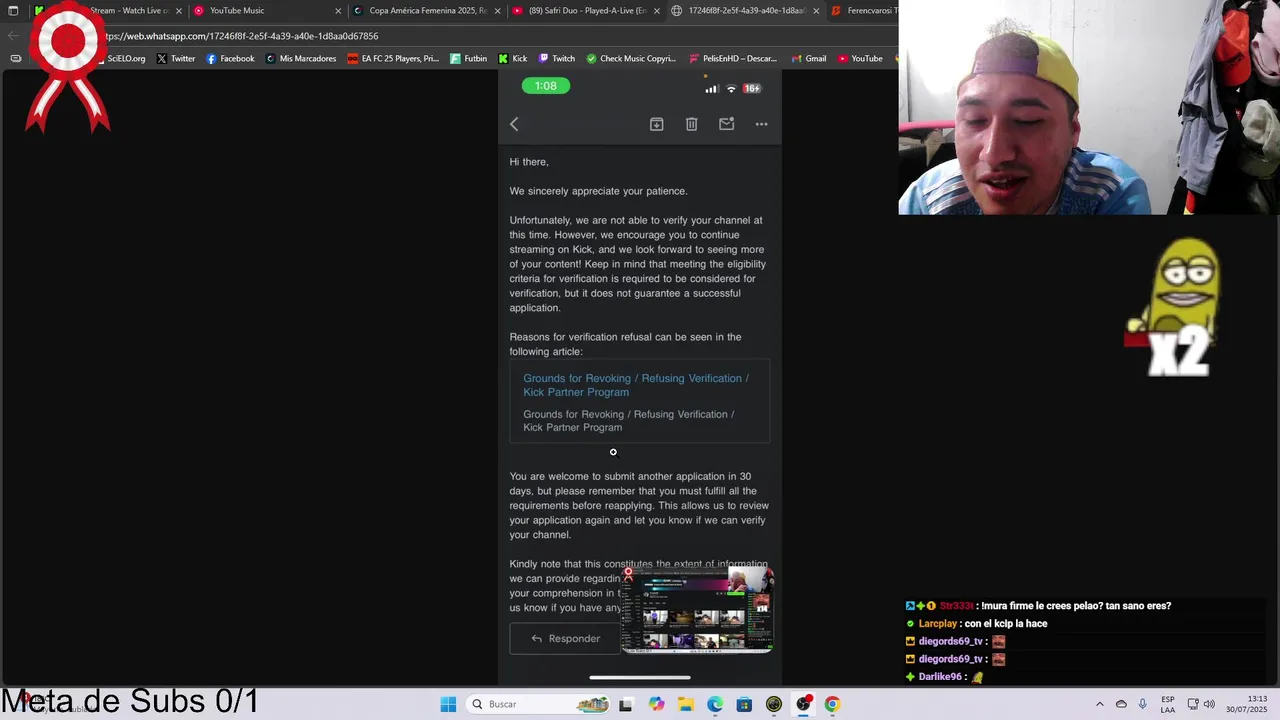Close the Safri Duo tab
This screenshot has height=720, width=1280.
coord(657,11)
